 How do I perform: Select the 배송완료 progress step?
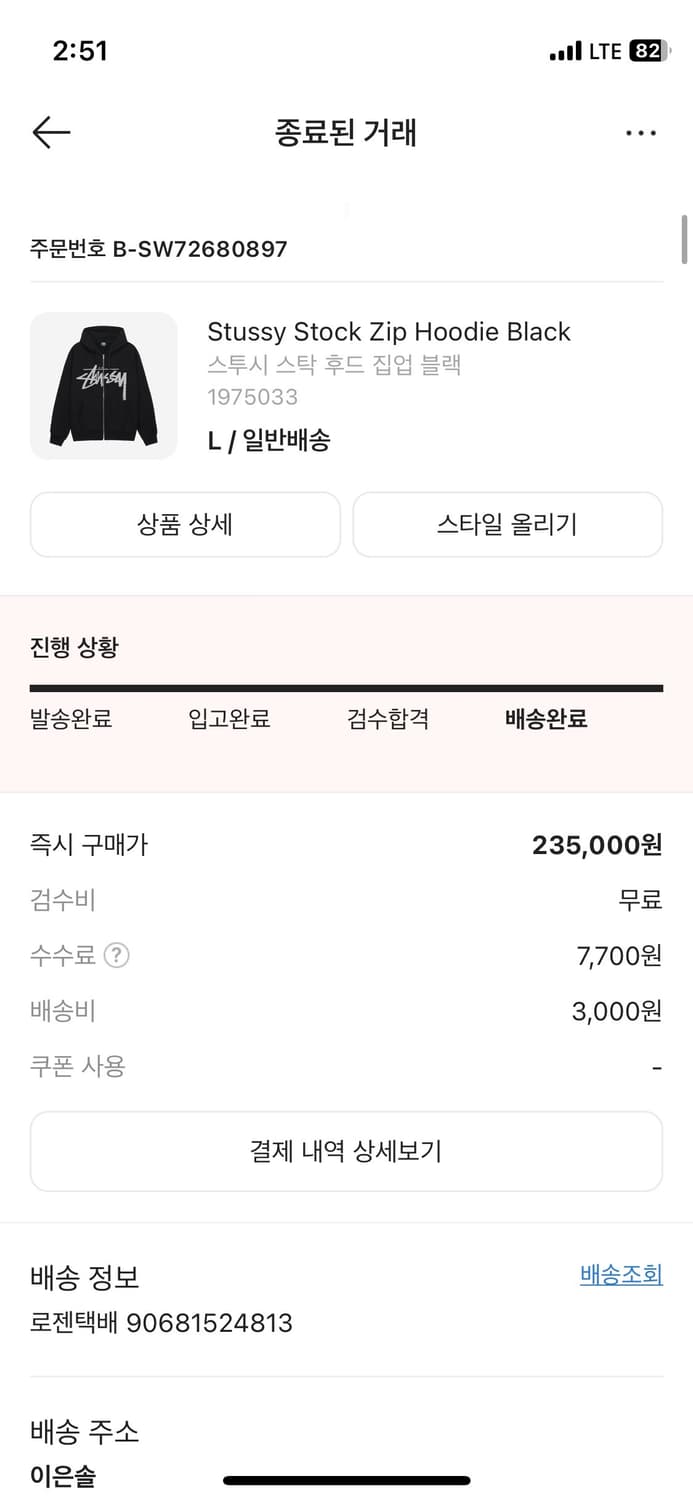544,719
